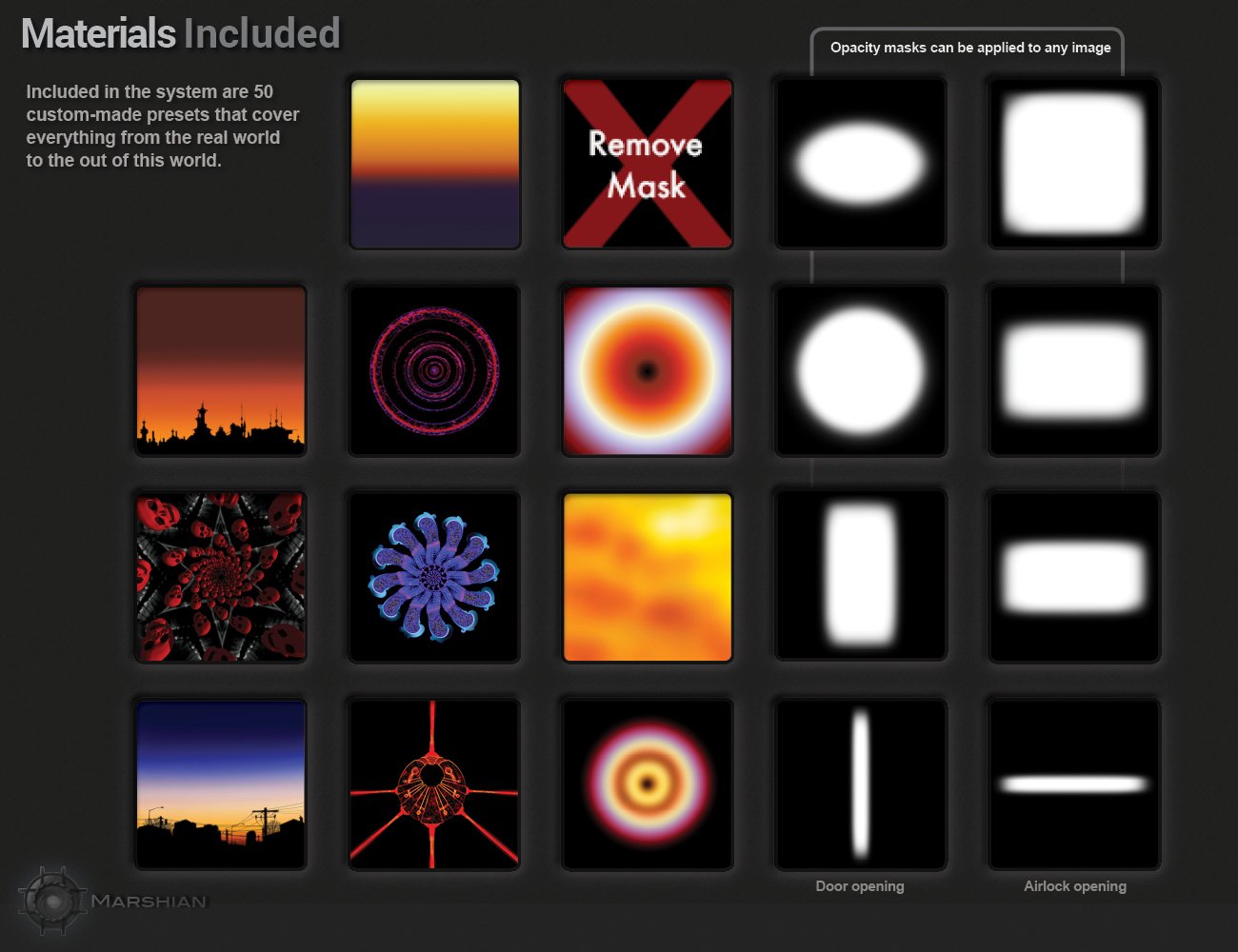Select the blue purple flower mandala material
The width and height of the screenshot is (1238, 952).
[x=434, y=577]
